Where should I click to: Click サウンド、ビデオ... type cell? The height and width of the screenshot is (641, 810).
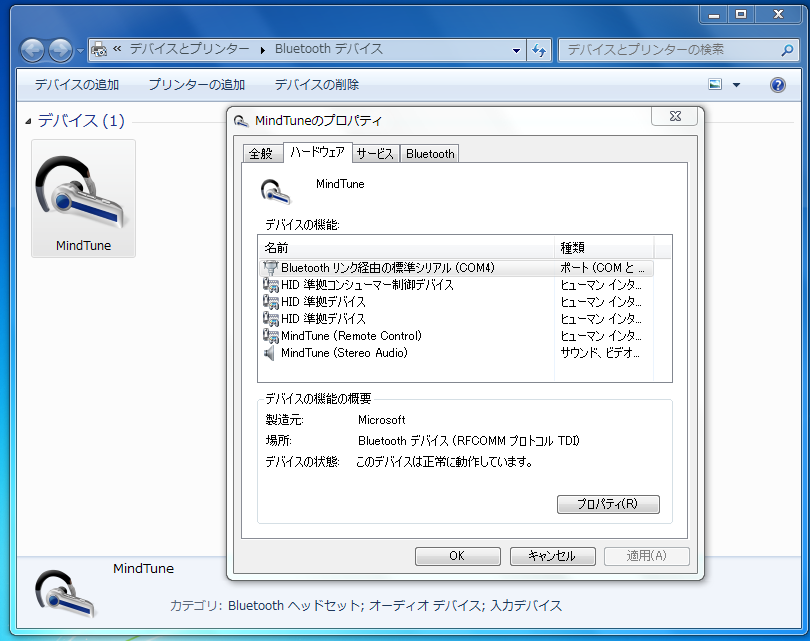click(x=600, y=353)
